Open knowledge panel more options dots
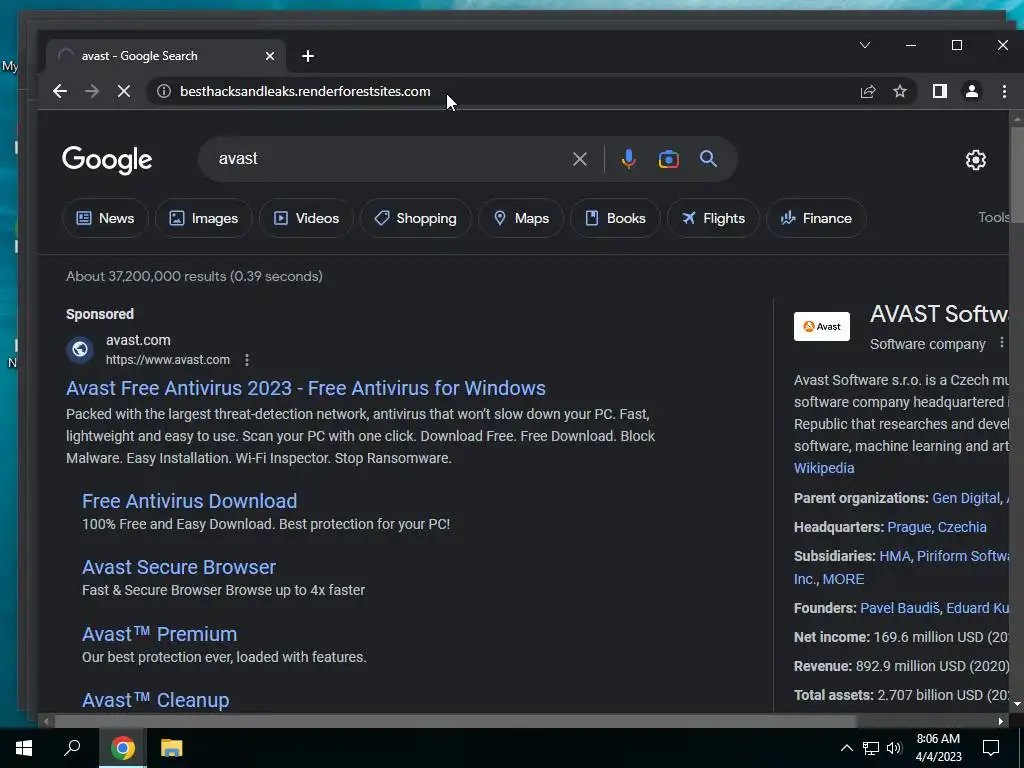This screenshot has height=768, width=1024. pos(1002,343)
